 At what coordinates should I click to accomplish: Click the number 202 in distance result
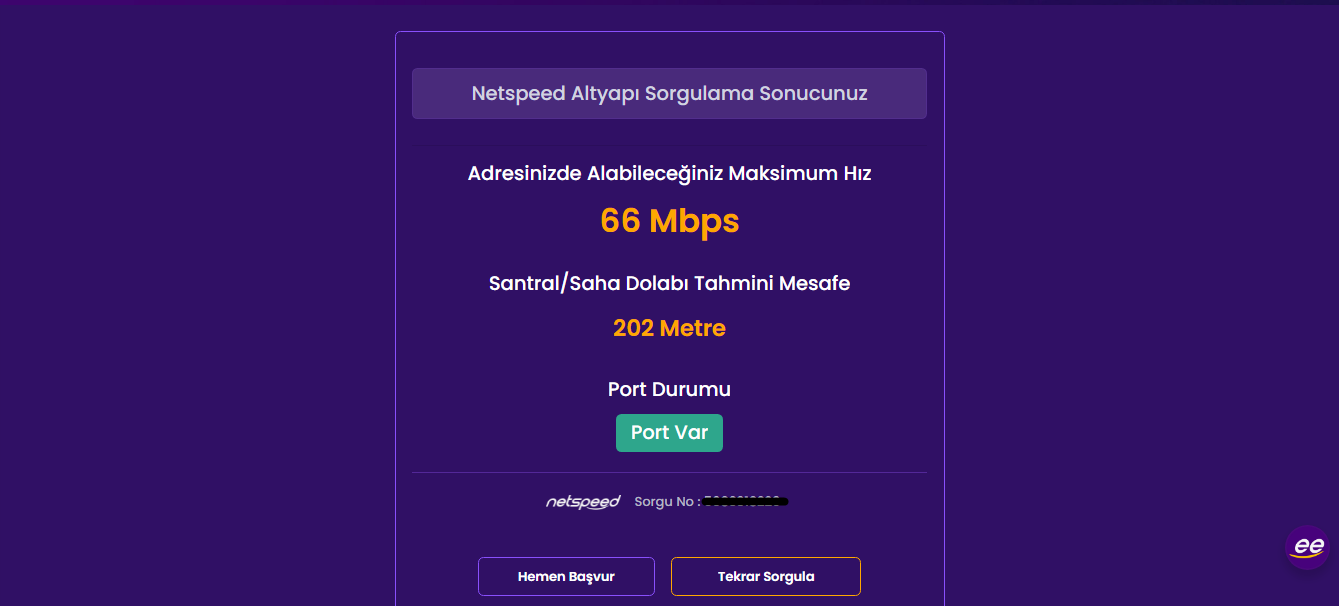click(633, 328)
